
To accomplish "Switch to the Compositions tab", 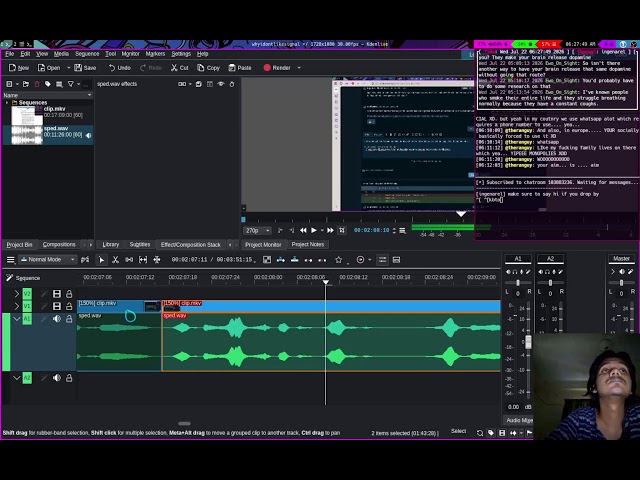I will (59, 244).
